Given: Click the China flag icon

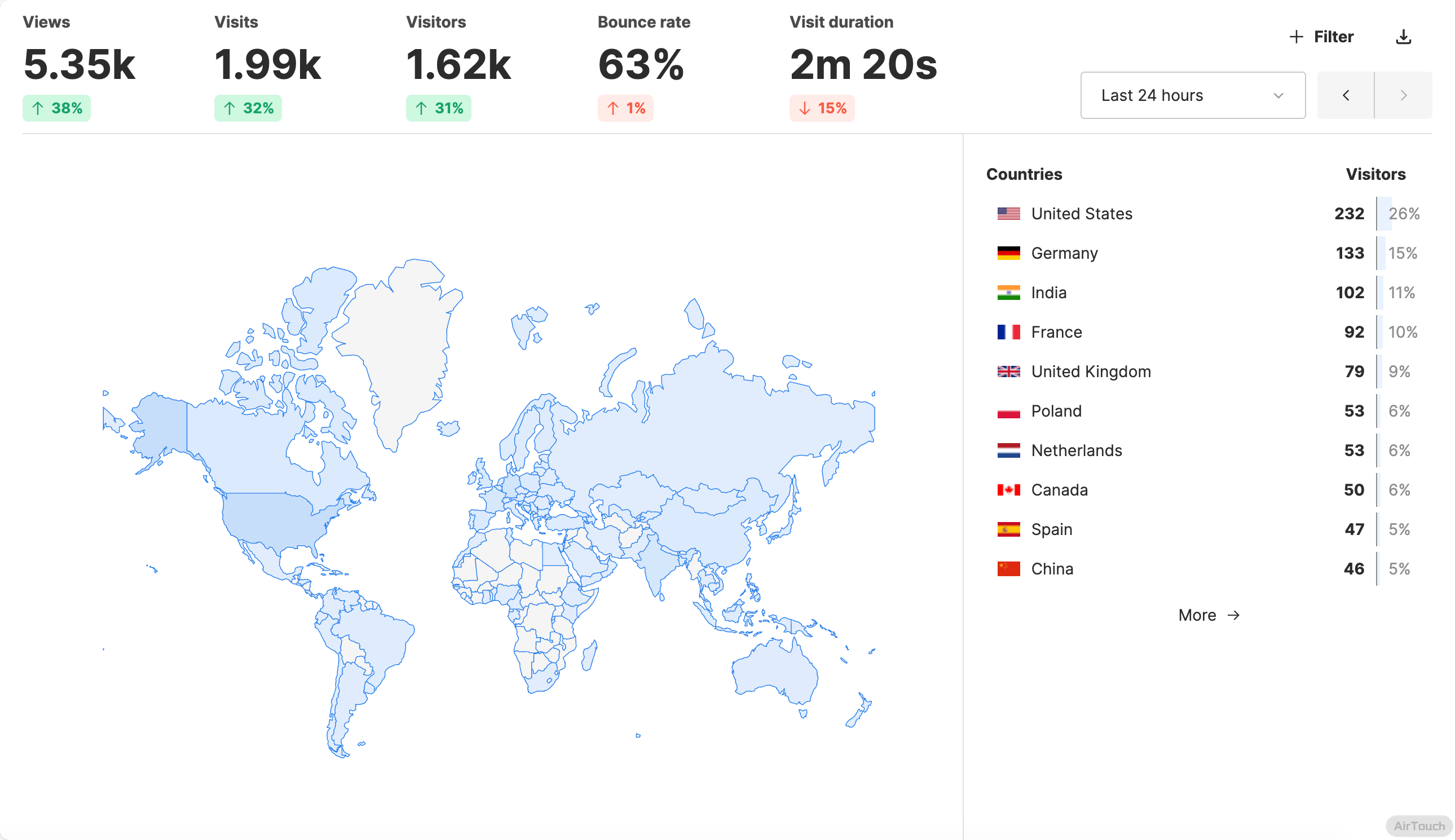Looking at the screenshot, I should [x=1008, y=569].
